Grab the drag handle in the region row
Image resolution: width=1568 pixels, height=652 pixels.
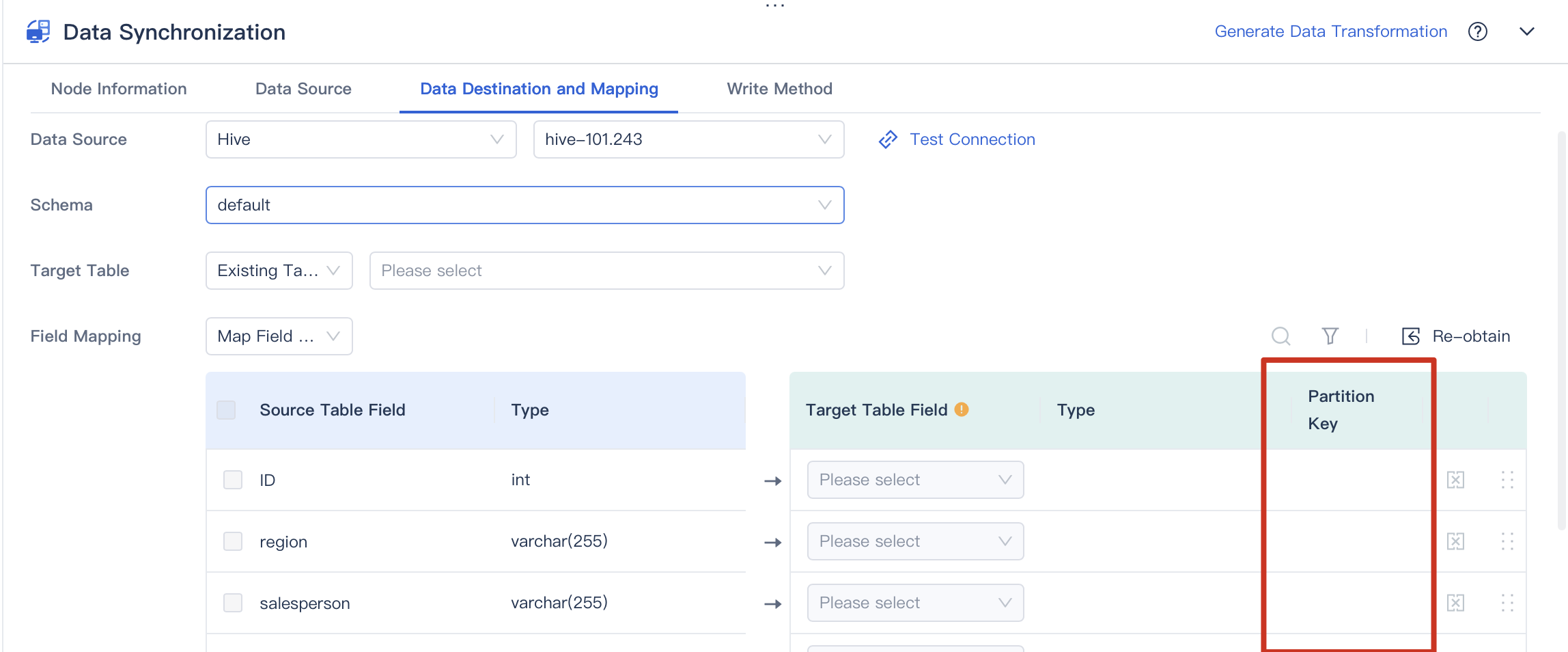1507,541
